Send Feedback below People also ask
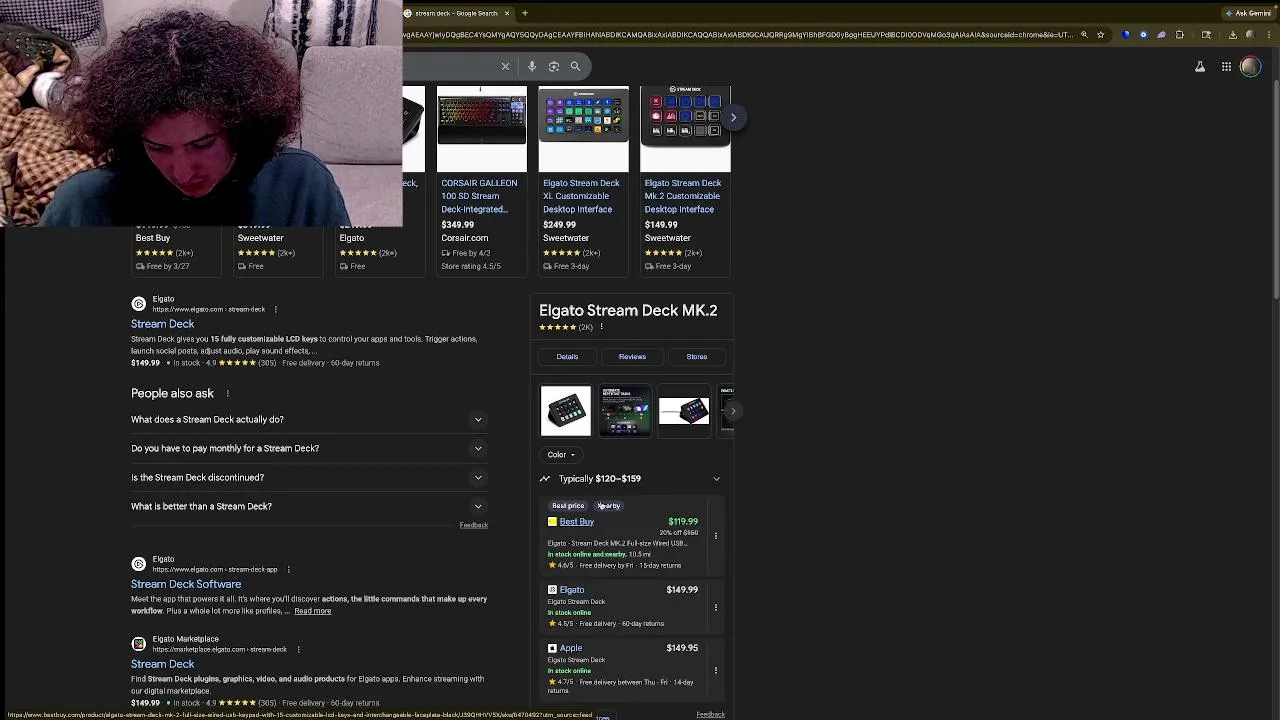This screenshot has width=1280, height=720. (473, 525)
